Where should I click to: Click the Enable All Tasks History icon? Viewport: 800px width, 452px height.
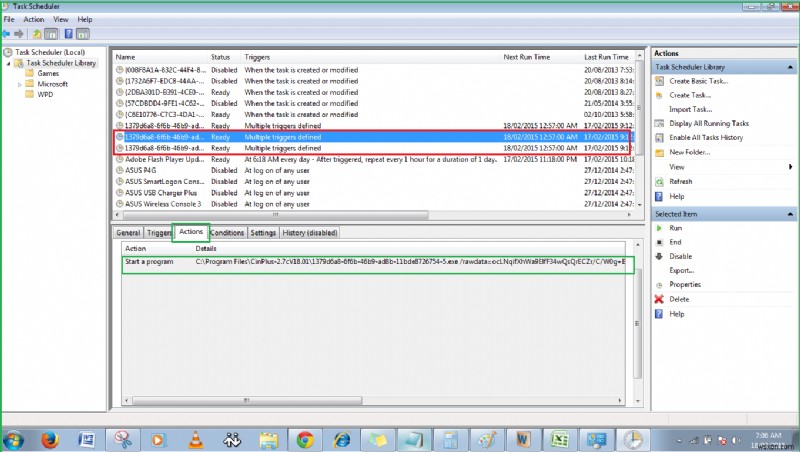(x=659, y=138)
